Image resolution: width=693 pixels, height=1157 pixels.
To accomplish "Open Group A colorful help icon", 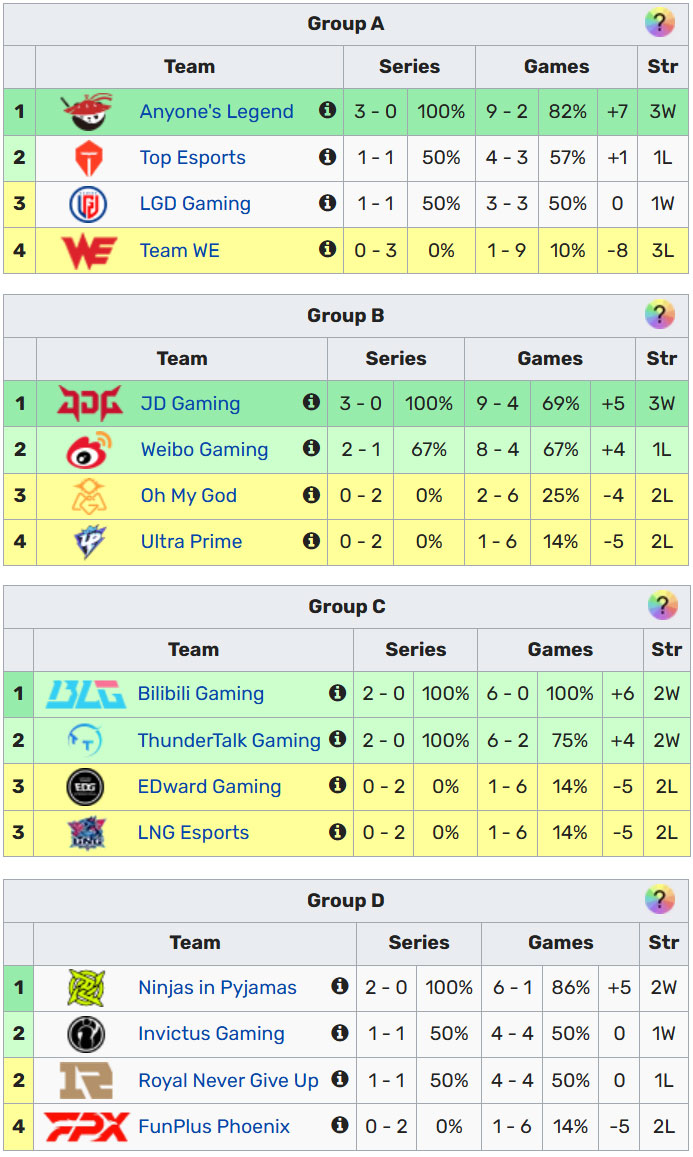I will tap(659, 24).
